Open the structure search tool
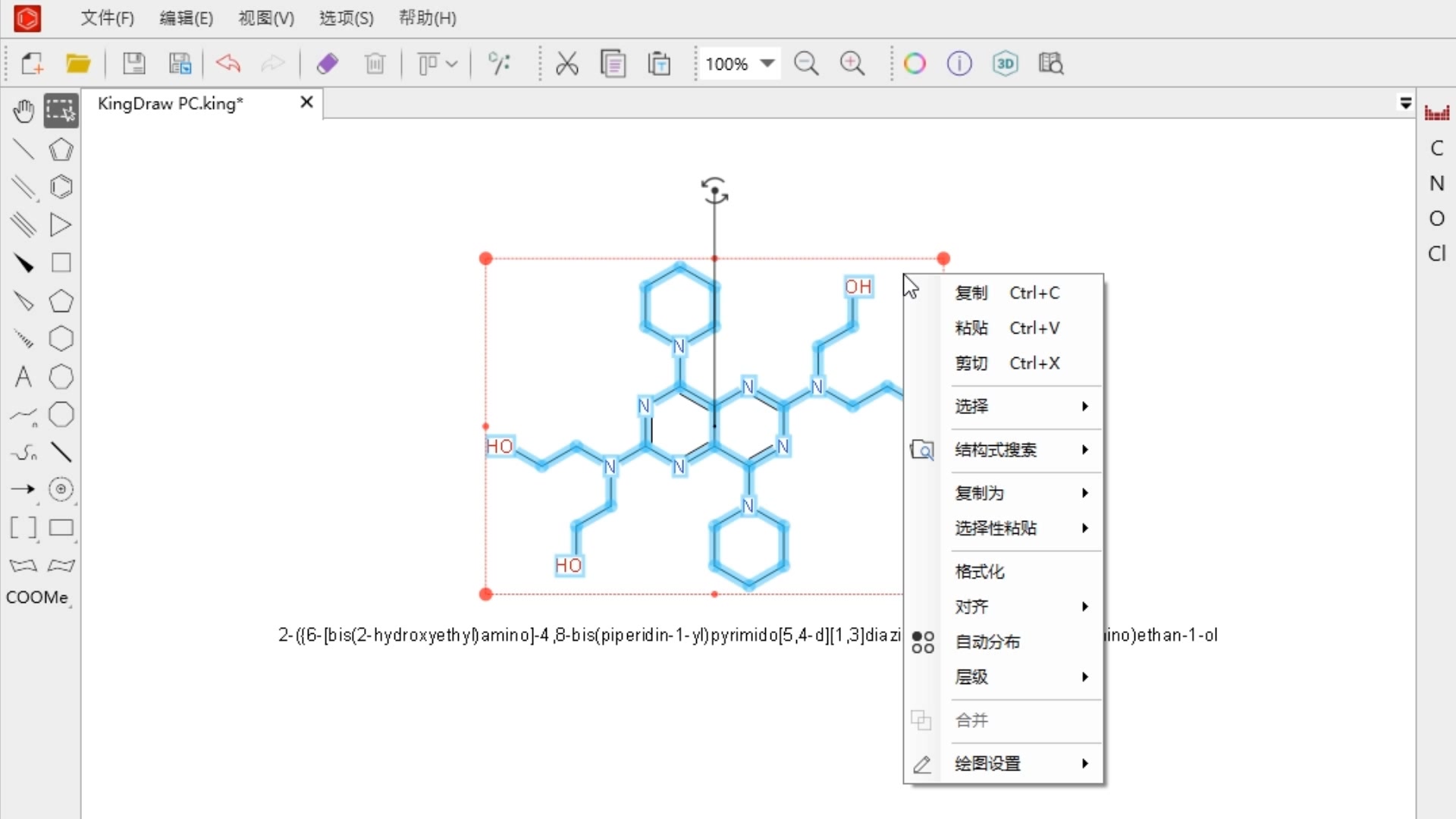This screenshot has height=819, width=1456. pos(996,449)
